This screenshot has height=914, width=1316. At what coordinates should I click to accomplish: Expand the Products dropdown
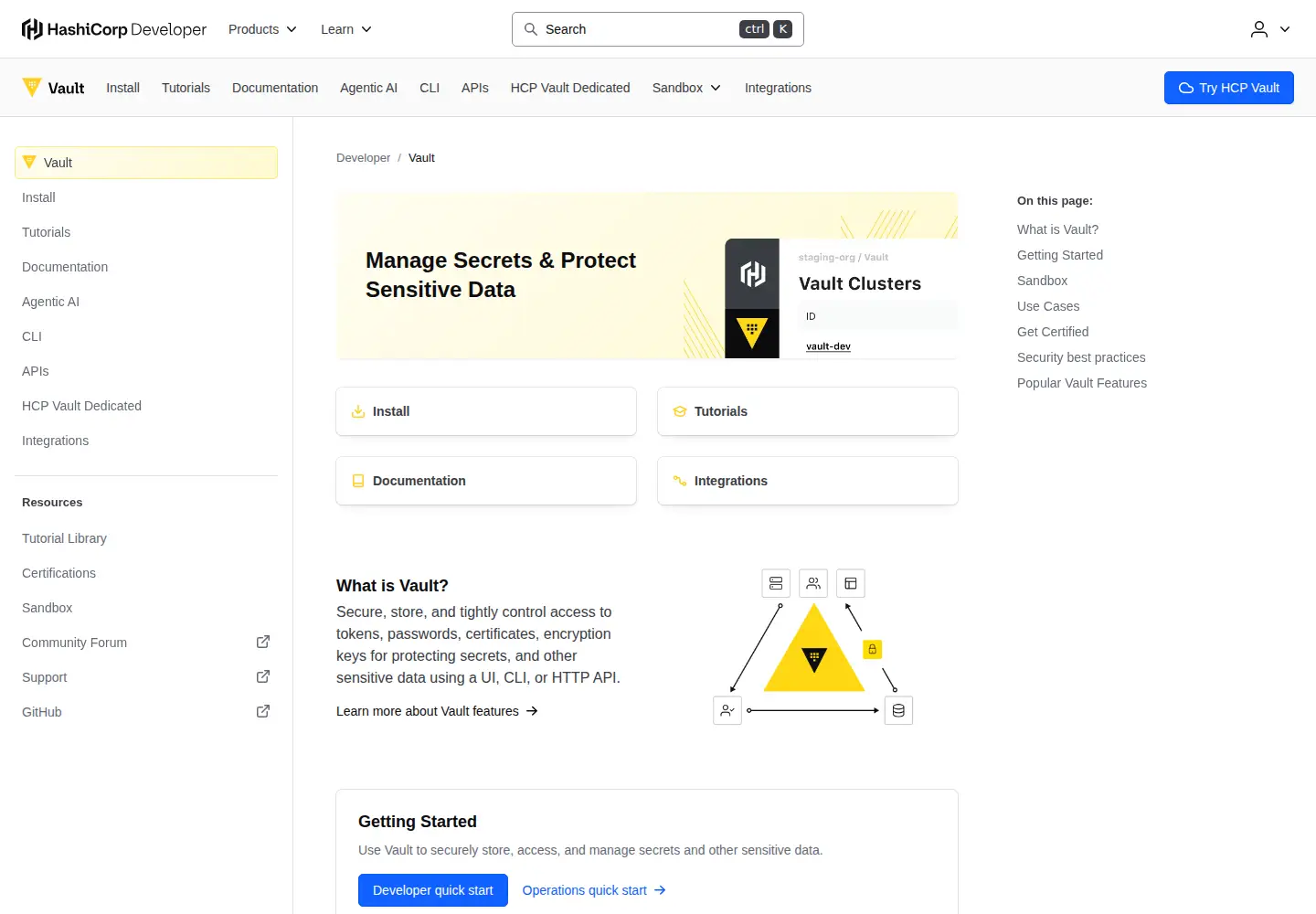(263, 29)
